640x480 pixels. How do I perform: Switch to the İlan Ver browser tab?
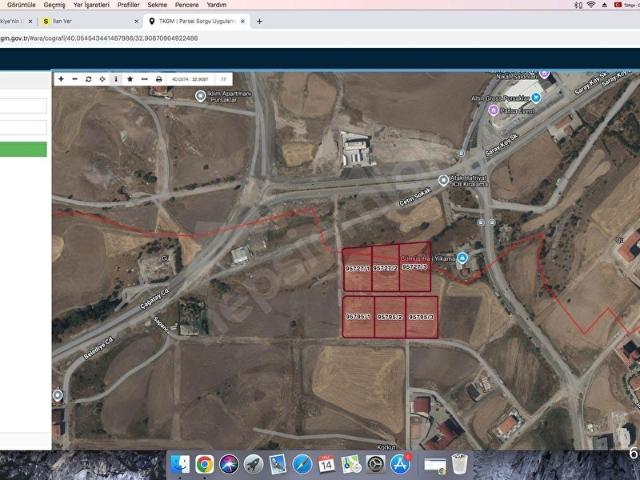coord(90,21)
